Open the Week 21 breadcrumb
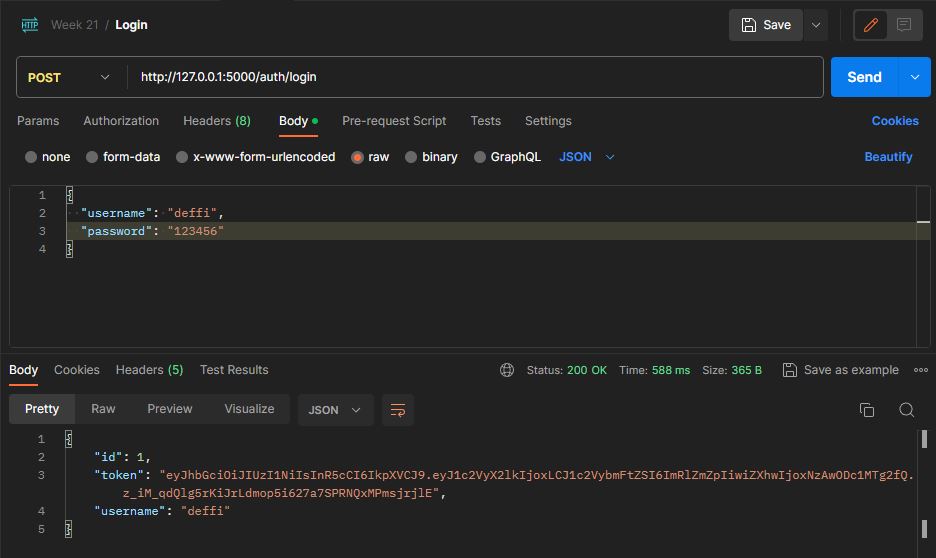The image size is (936, 558). pyautogui.click(x=75, y=24)
